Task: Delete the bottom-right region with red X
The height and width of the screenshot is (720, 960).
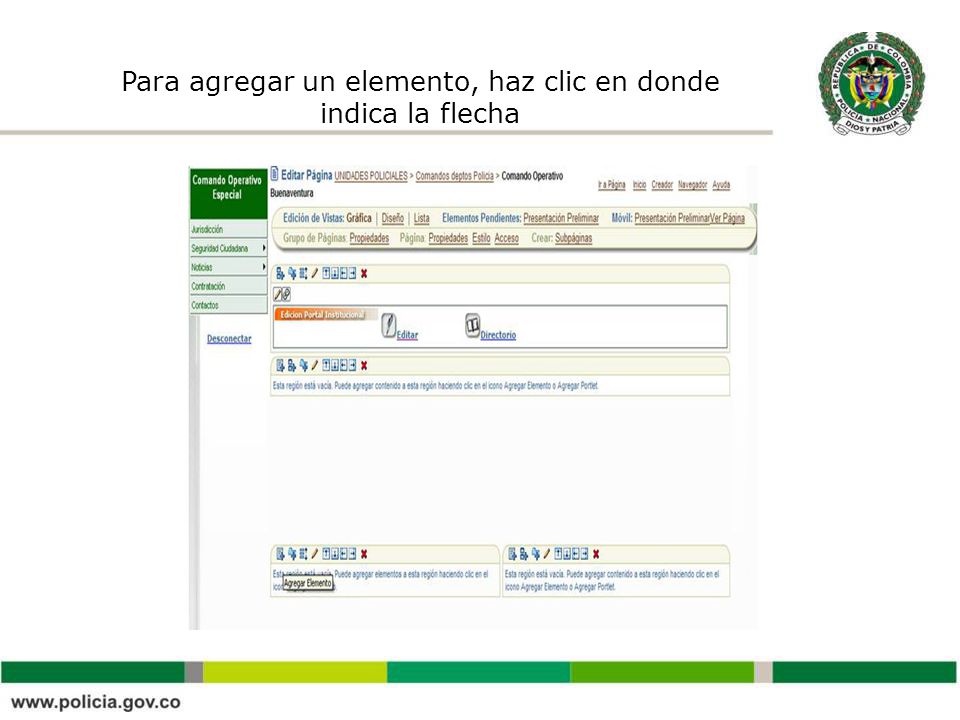Action: point(596,554)
